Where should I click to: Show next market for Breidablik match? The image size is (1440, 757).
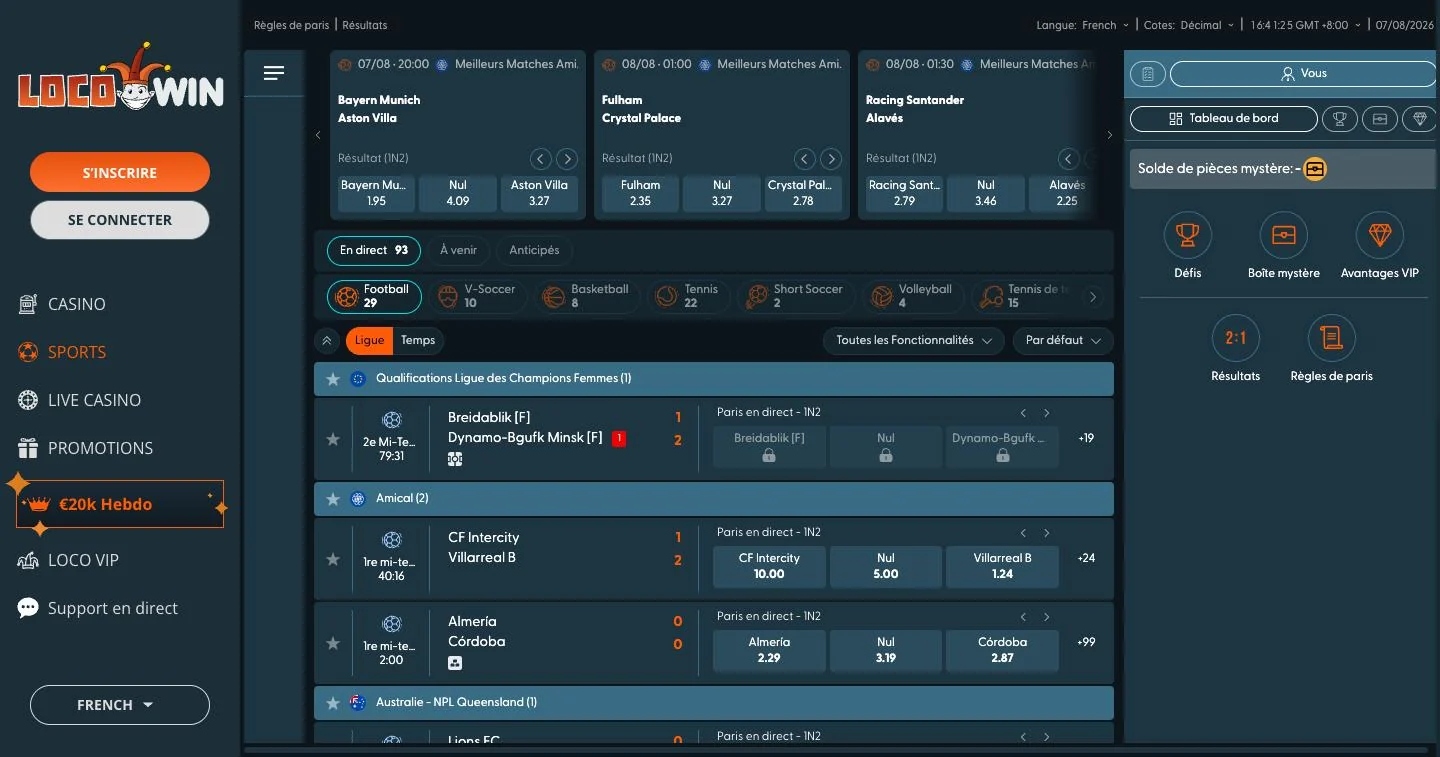pyautogui.click(x=1047, y=413)
